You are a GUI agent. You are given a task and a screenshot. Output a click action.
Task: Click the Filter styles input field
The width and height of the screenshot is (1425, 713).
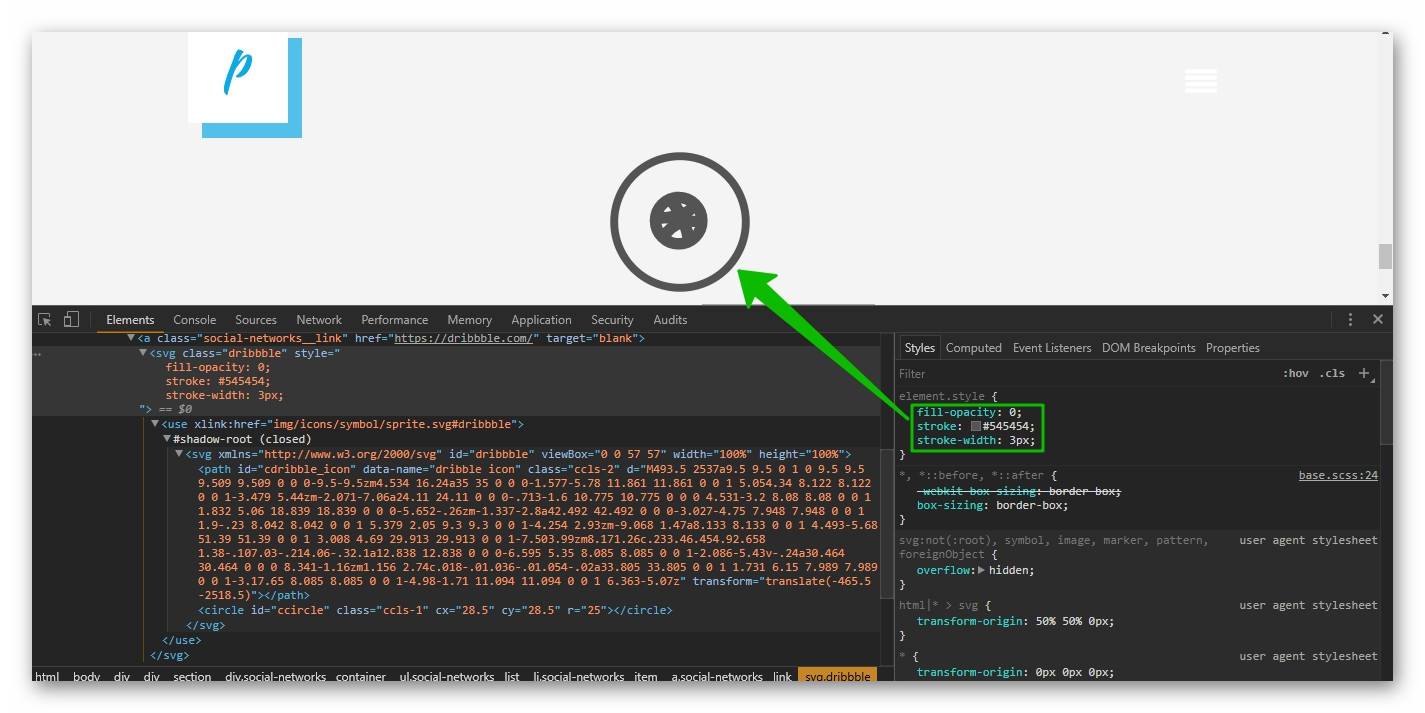coord(1085,373)
